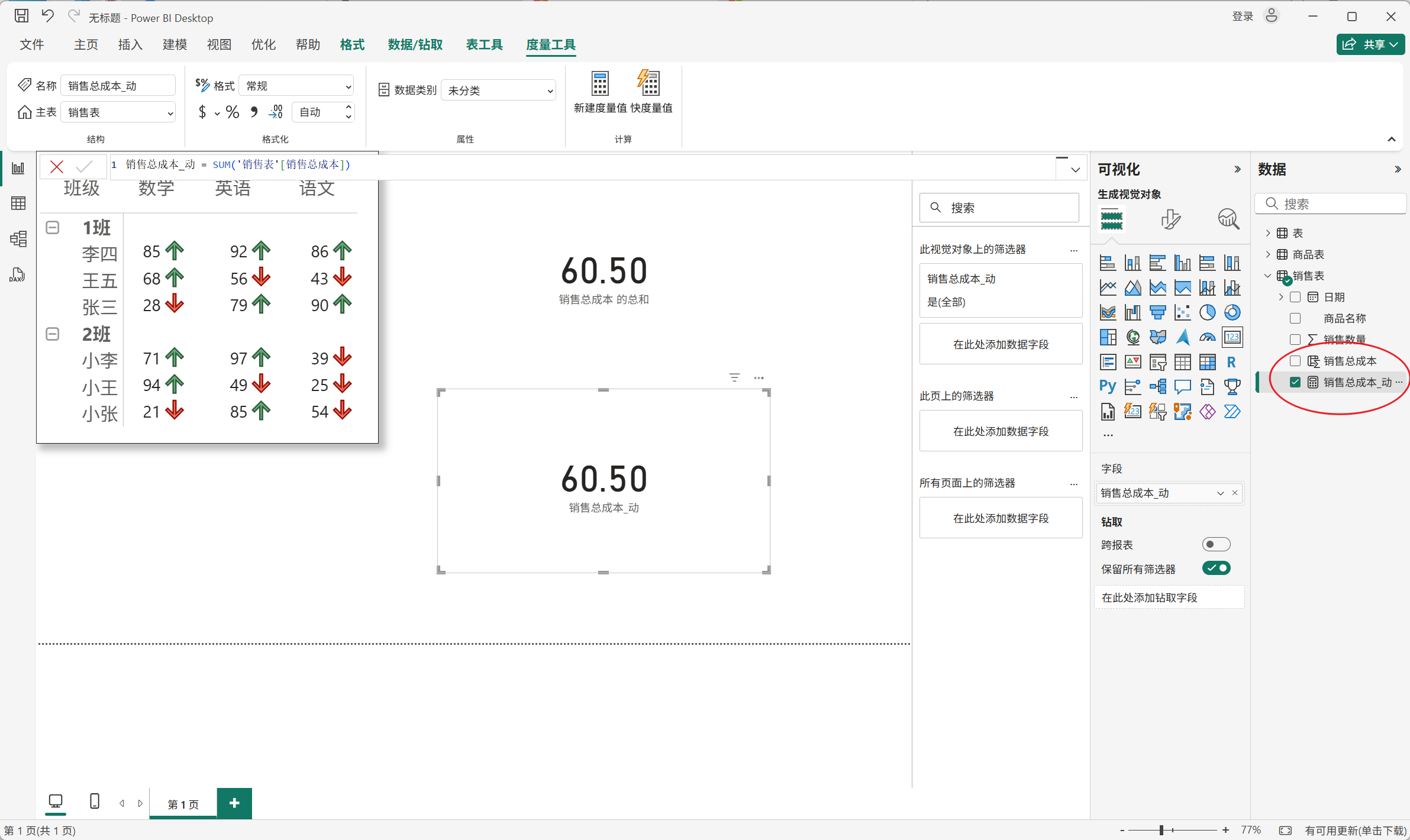The height and width of the screenshot is (840, 1410).
Task: Open the Model view in the left sidebar
Action: [x=18, y=239]
